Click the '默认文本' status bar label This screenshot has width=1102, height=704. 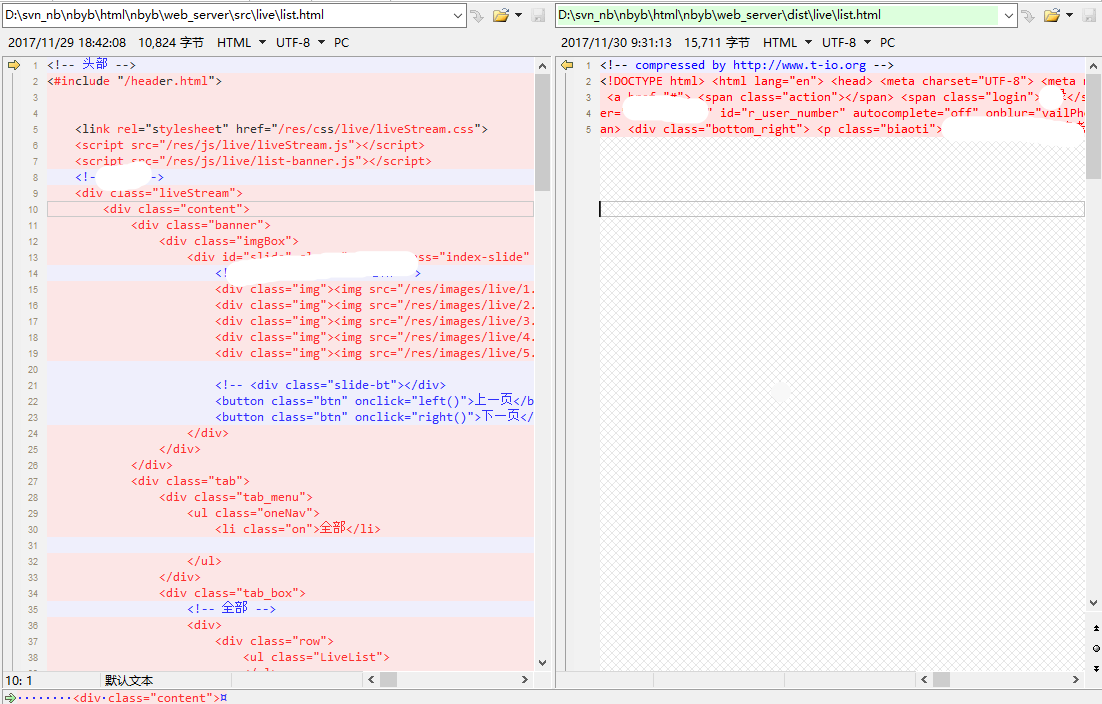(129, 680)
